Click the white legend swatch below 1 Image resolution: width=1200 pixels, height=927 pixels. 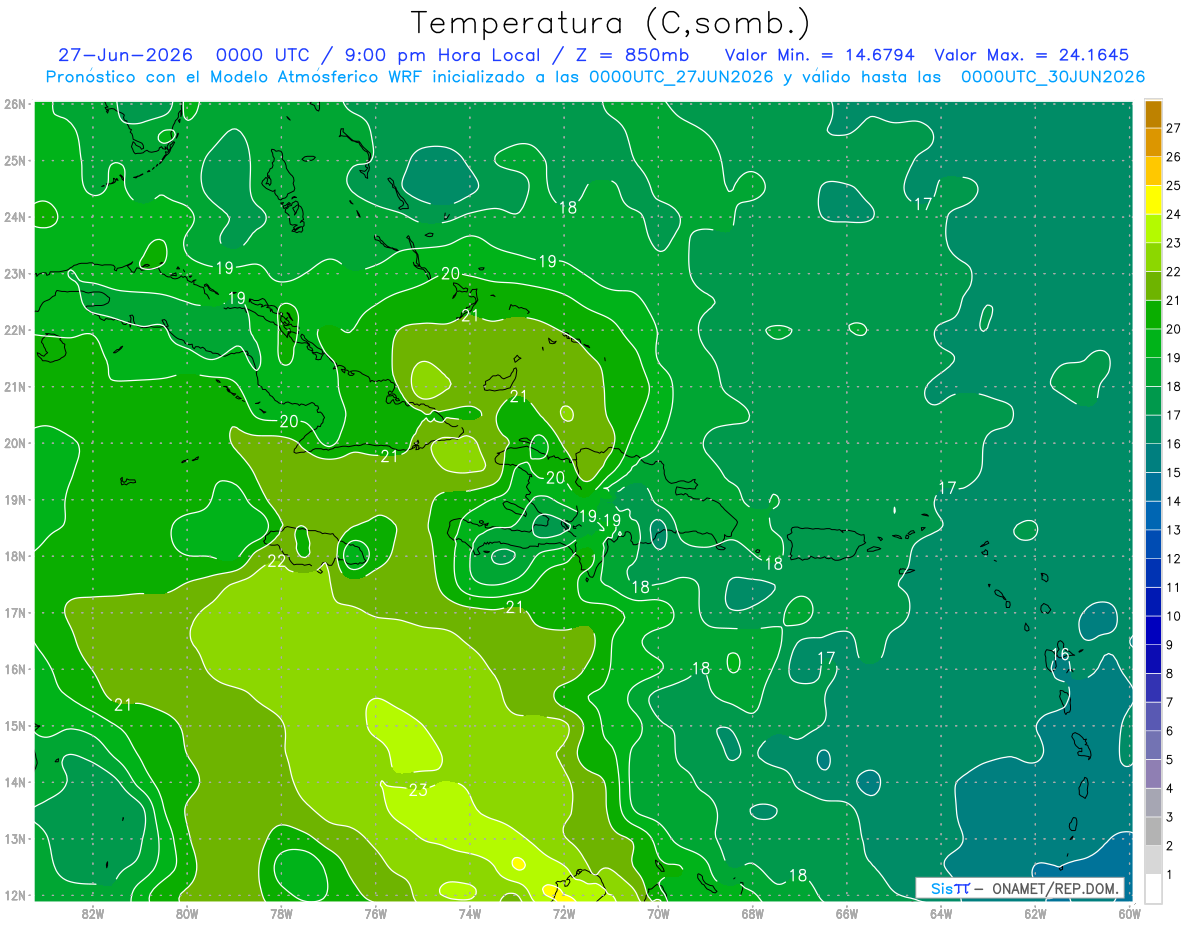coord(1154,888)
